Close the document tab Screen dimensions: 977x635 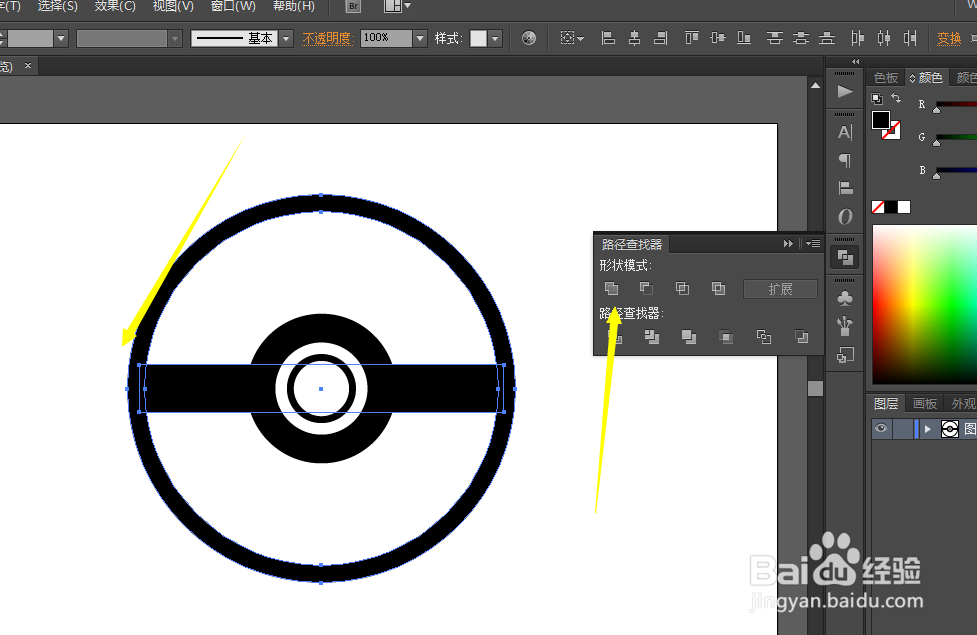(x=28, y=65)
